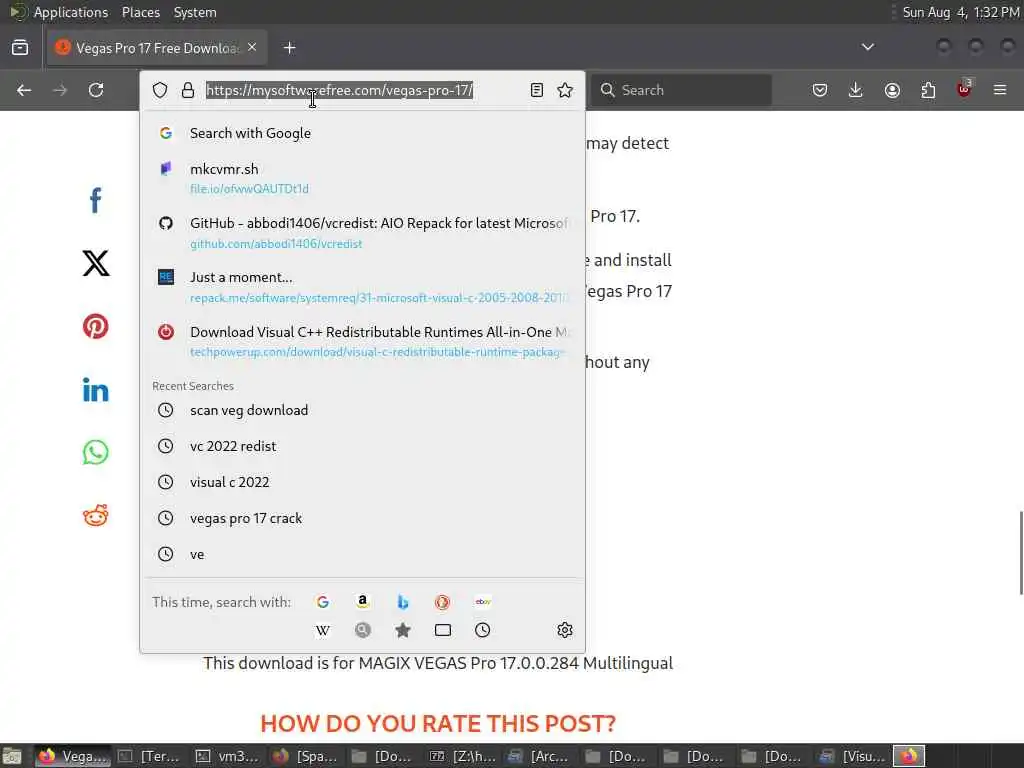Share the post on LinkedIn
This screenshot has height=768, width=1024.
pyautogui.click(x=95, y=390)
